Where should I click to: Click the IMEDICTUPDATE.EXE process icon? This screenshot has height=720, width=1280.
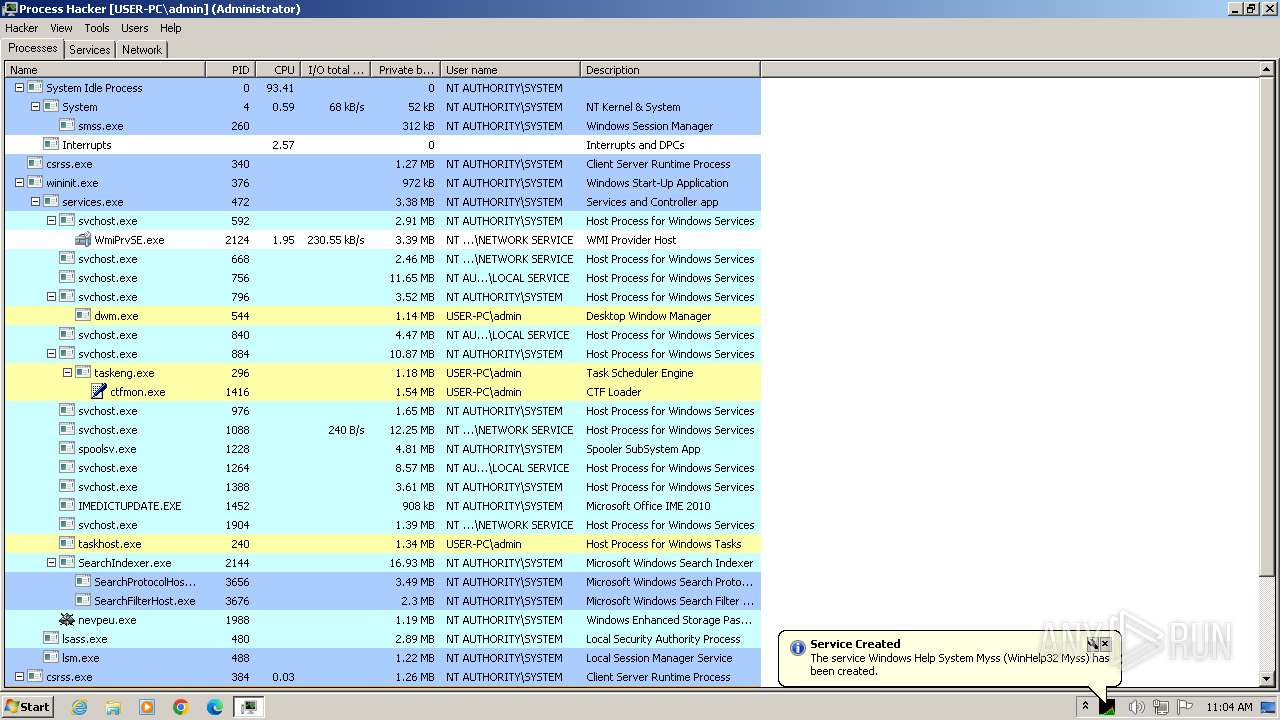67,506
